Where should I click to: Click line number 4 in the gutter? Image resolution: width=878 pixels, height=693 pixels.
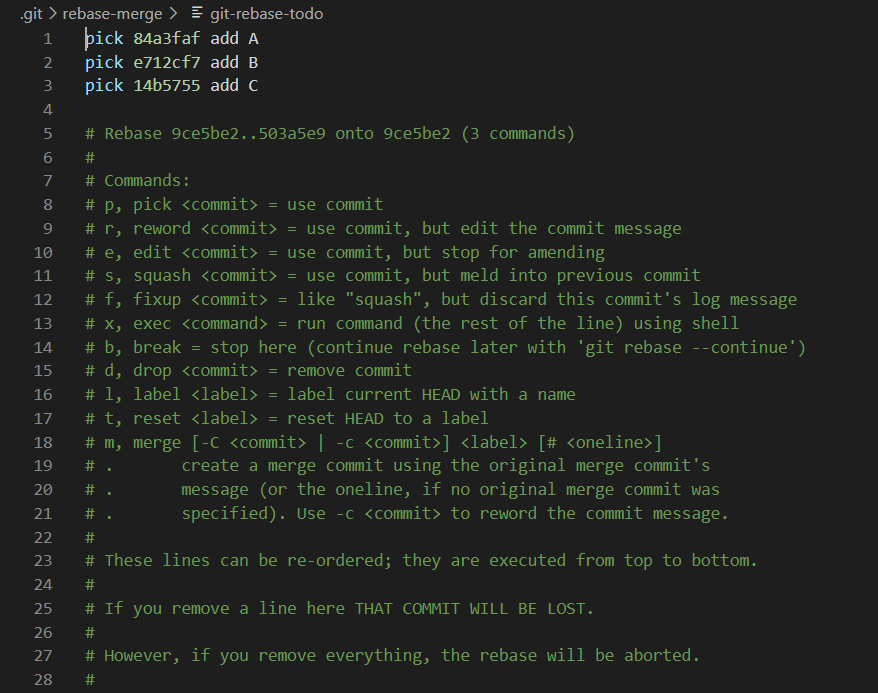tap(48, 110)
